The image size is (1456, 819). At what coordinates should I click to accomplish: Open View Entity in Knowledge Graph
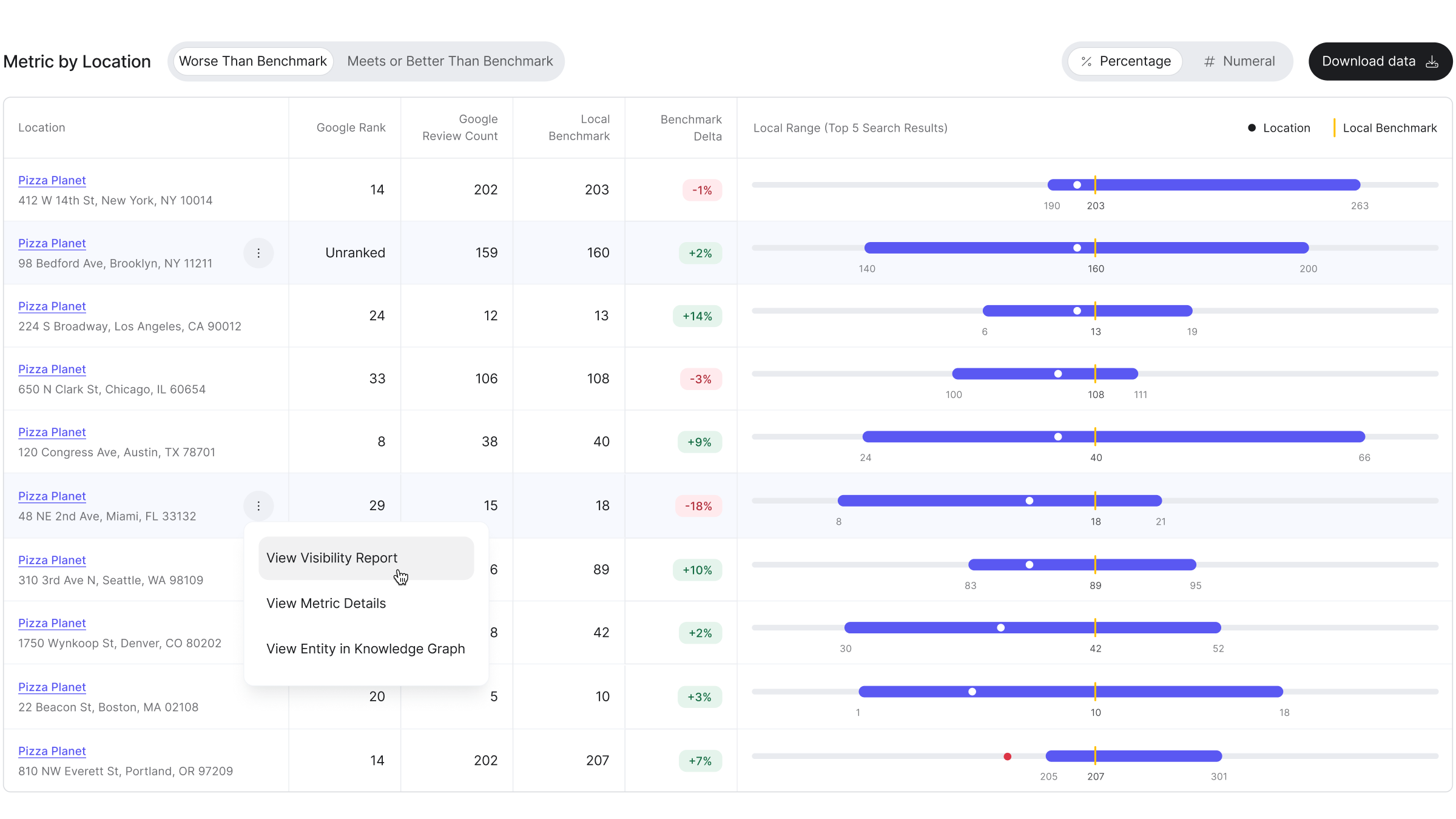click(x=366, y=649)
